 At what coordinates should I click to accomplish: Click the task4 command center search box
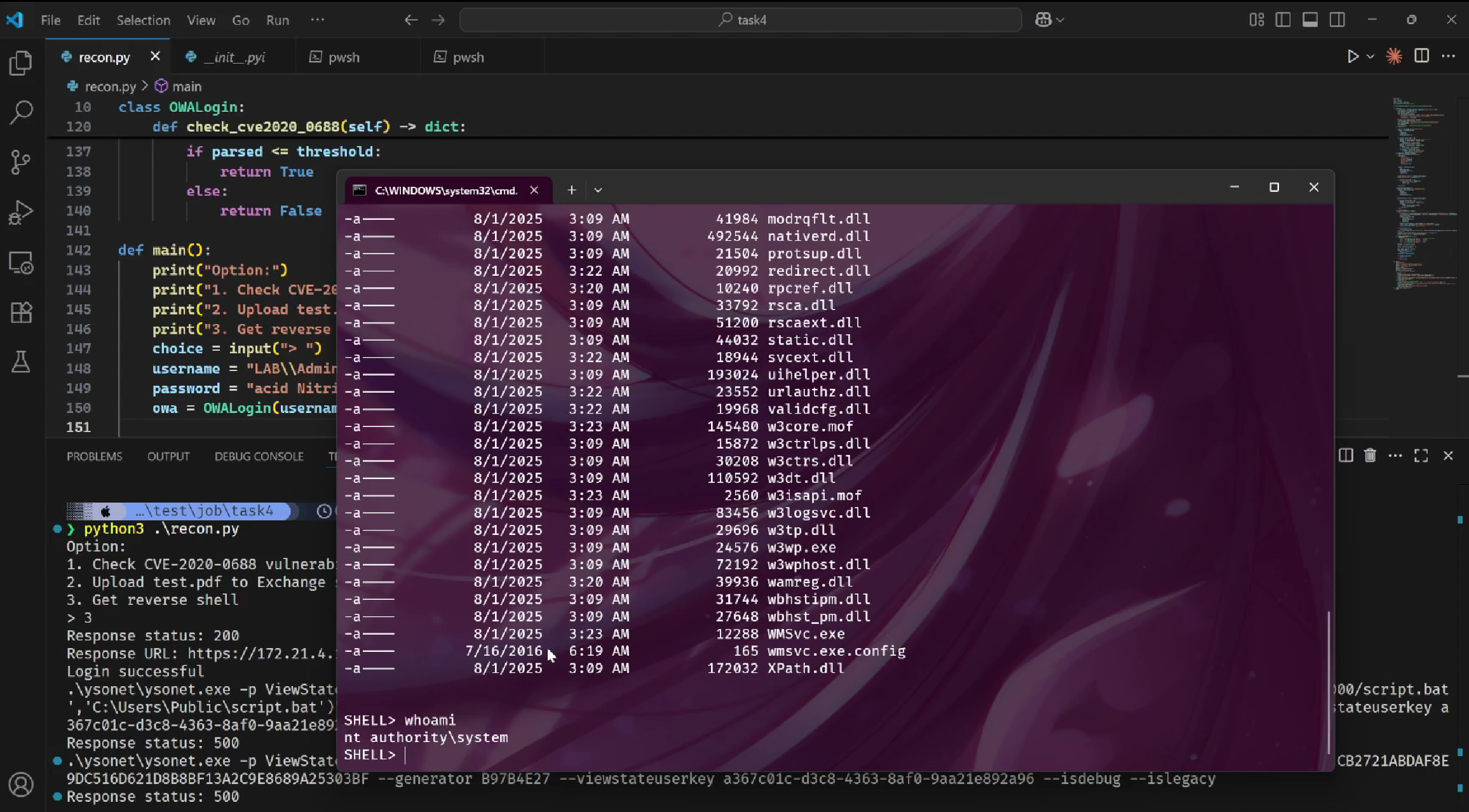coord(740,20)
